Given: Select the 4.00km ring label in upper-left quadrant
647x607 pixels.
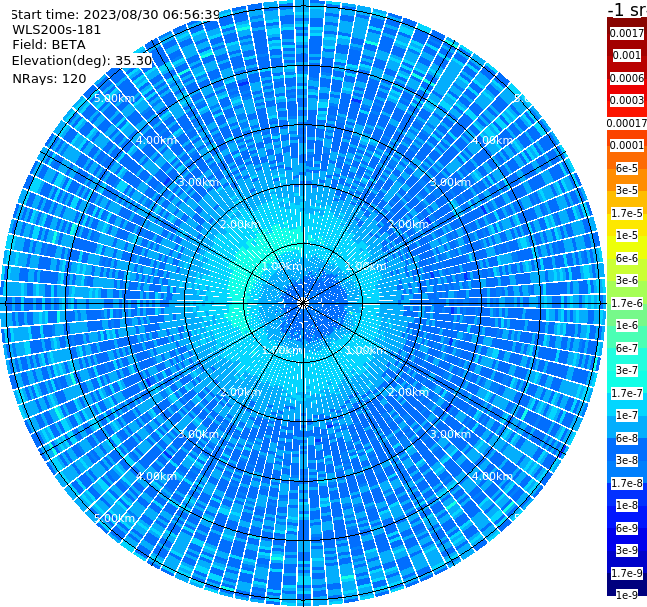Looking at the screenshot, I should click(156, 140).
